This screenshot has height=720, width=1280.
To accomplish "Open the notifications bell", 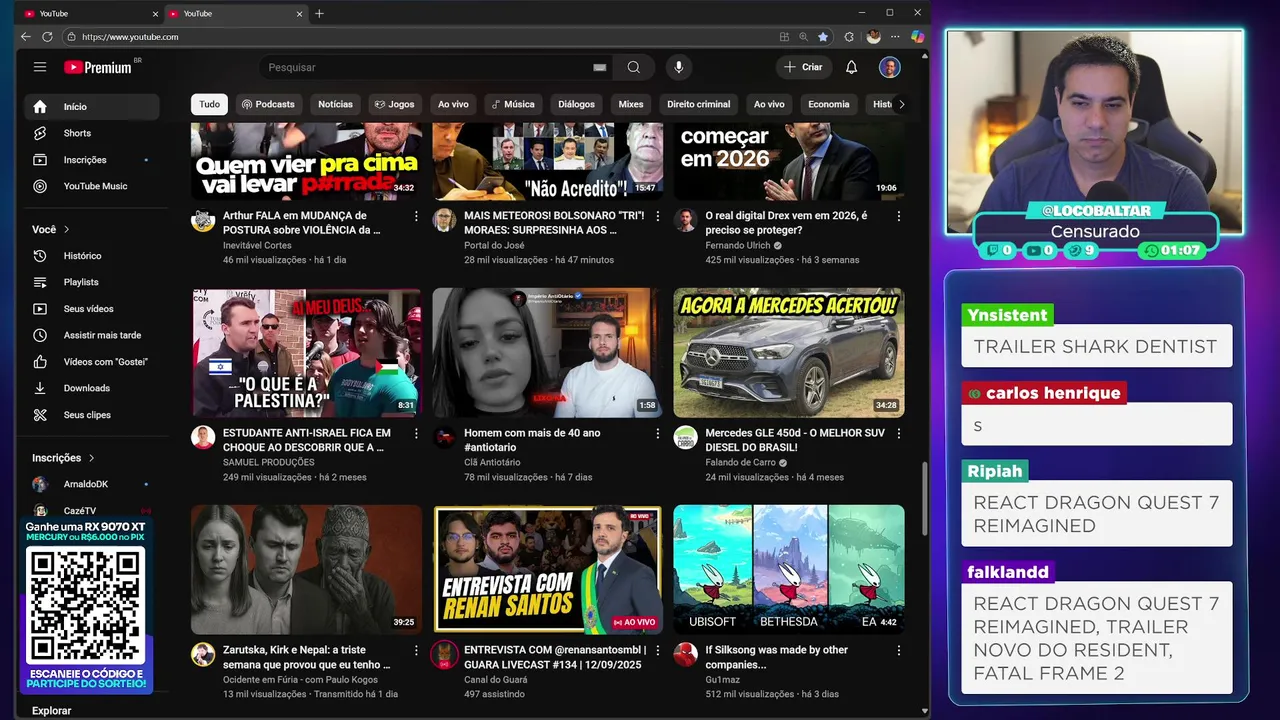I will click(851, 67).
